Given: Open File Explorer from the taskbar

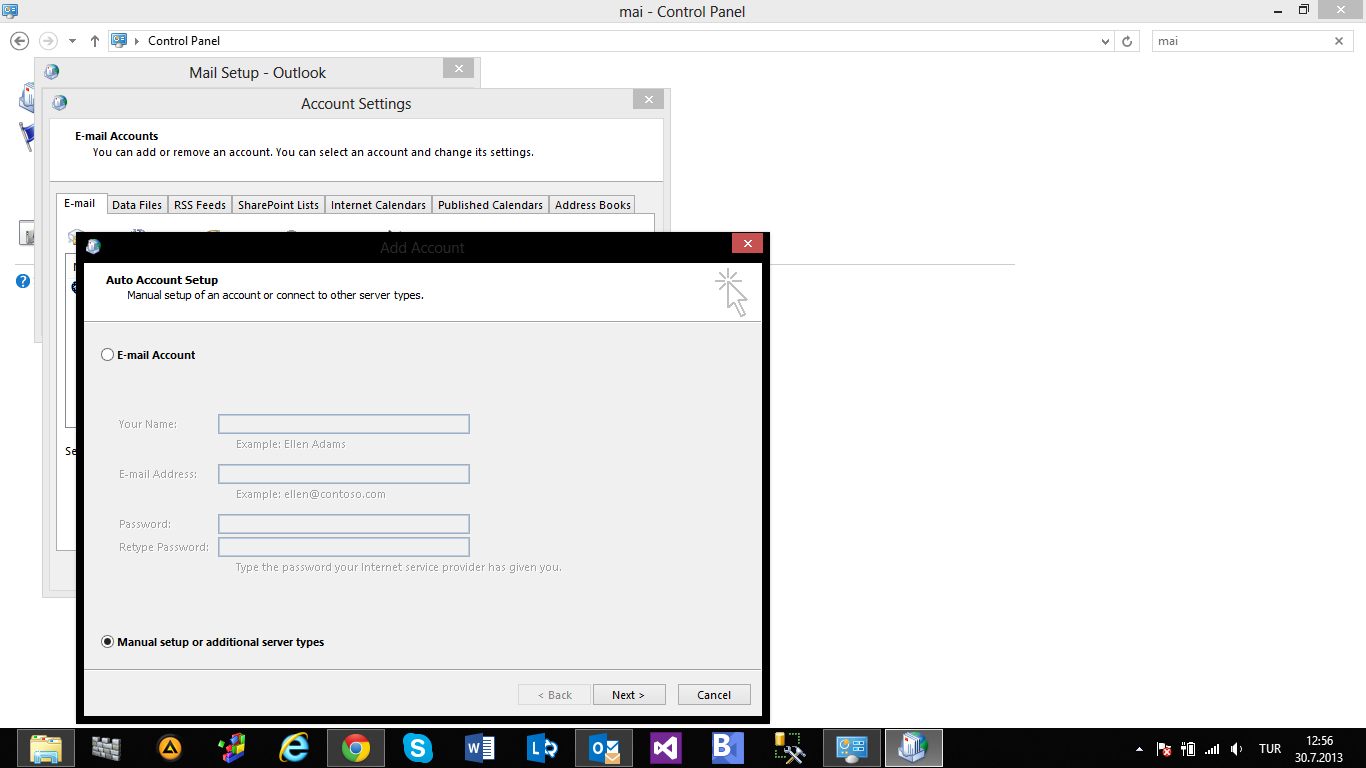Looking at the screenshot, I should pos(46,748).
